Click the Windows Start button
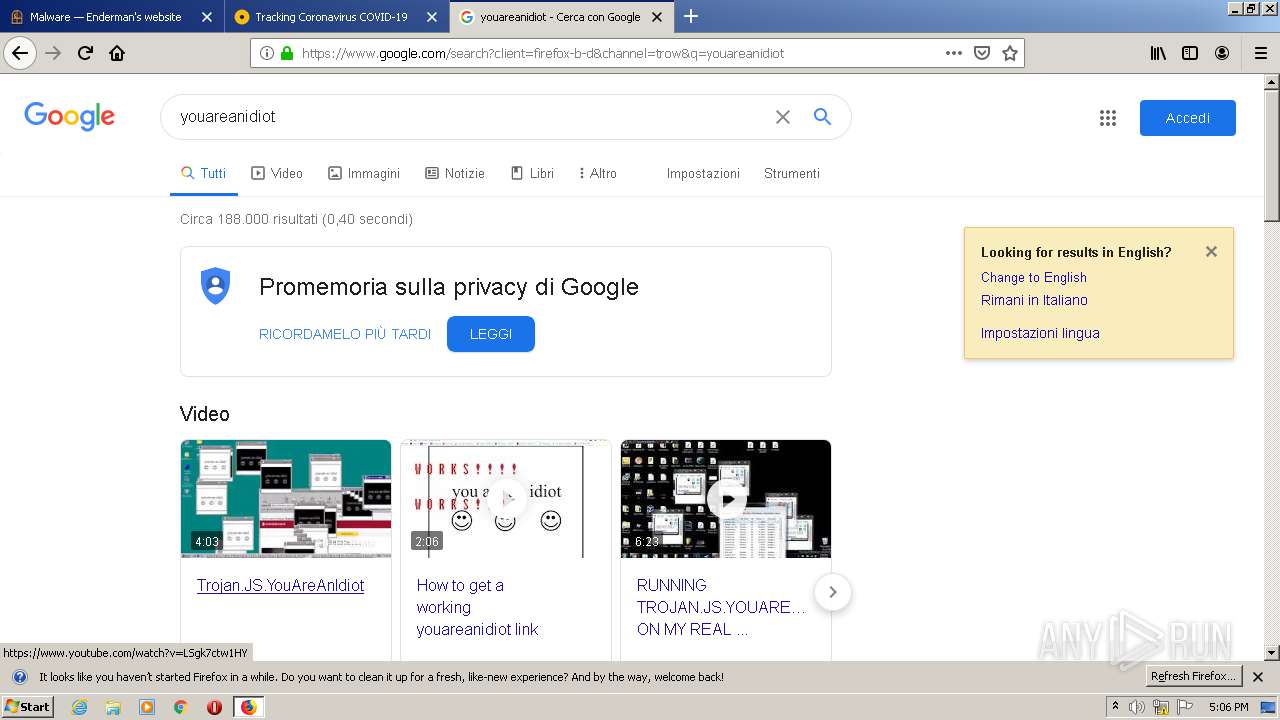 [27, 707]
